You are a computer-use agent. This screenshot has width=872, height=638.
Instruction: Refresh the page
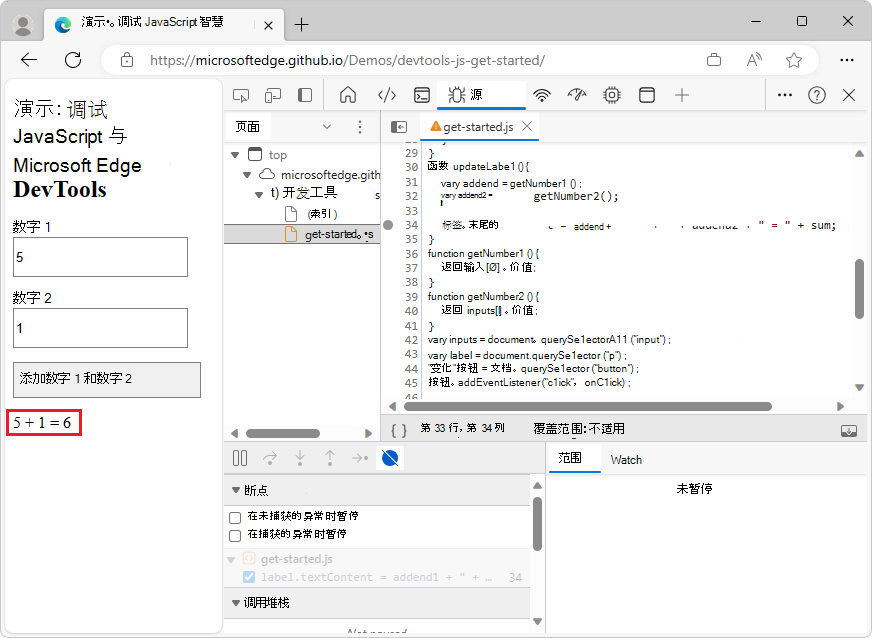tap(73, 60)
